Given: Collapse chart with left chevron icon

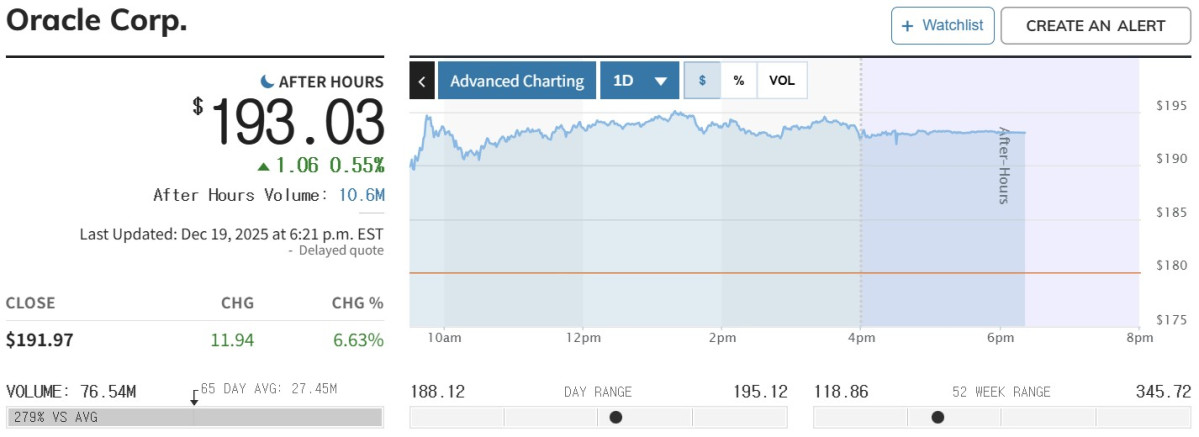Looking at the screenshot, I should [422, 81].
